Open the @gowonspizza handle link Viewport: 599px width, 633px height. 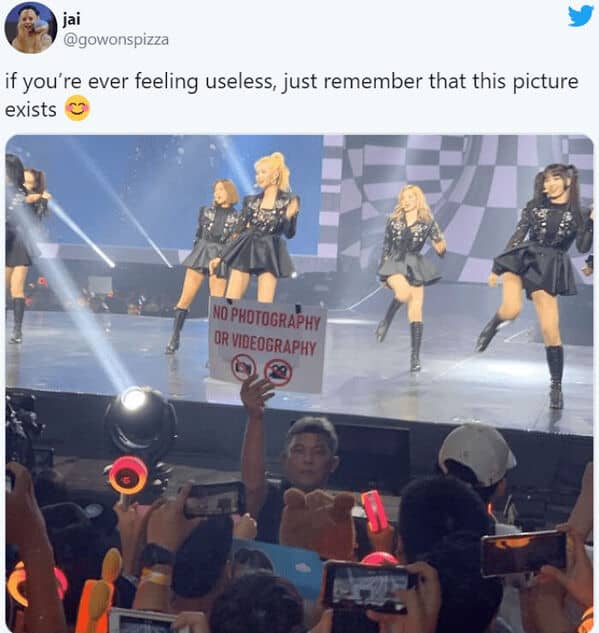[x=116, y=40]
